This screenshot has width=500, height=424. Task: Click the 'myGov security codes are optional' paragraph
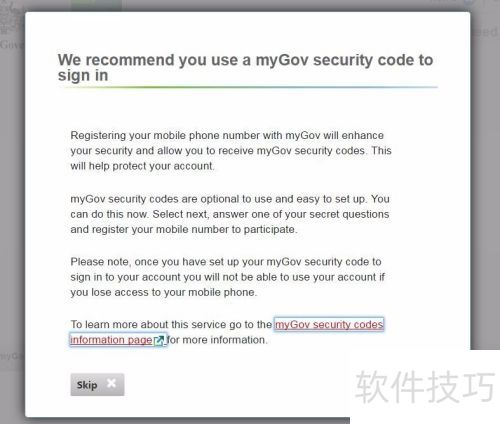(230, 214)
